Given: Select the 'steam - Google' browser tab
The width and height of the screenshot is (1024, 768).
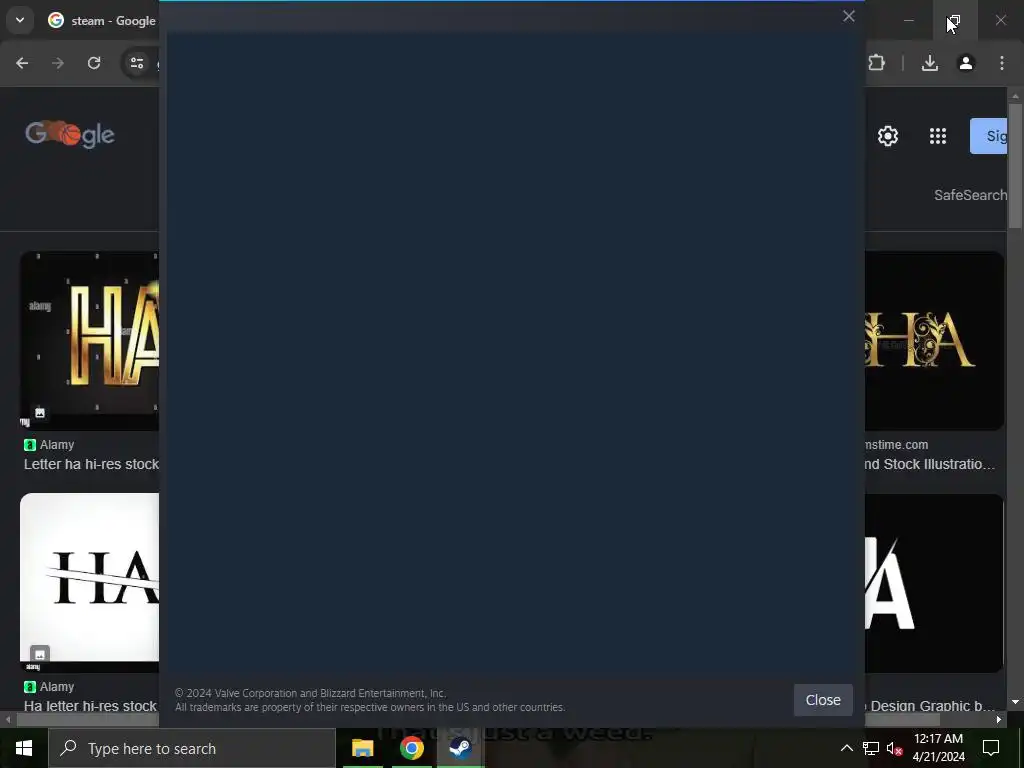Looking at the screenshot, I should tap(101, 21).
